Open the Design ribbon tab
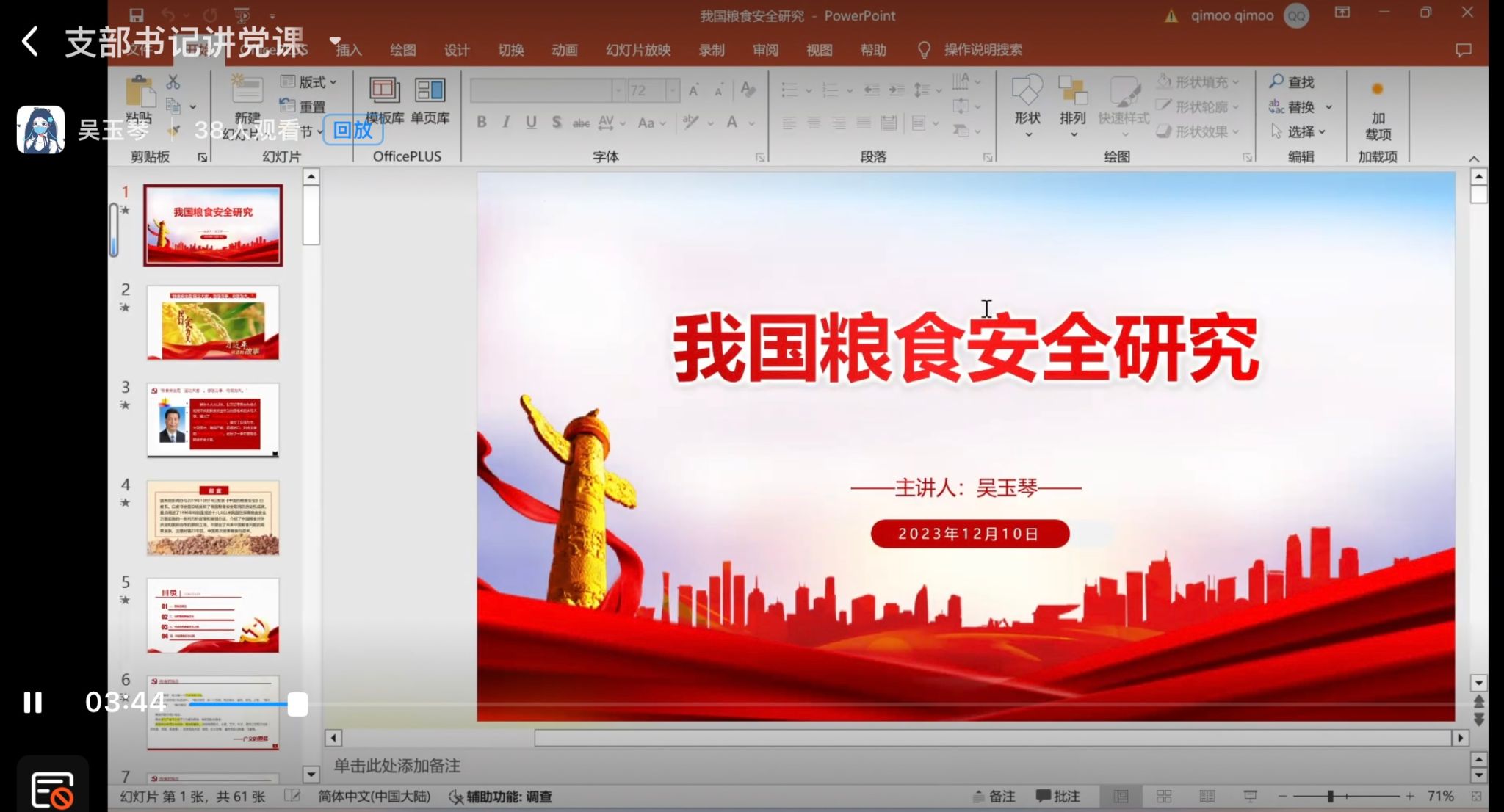 coord(456,50)
